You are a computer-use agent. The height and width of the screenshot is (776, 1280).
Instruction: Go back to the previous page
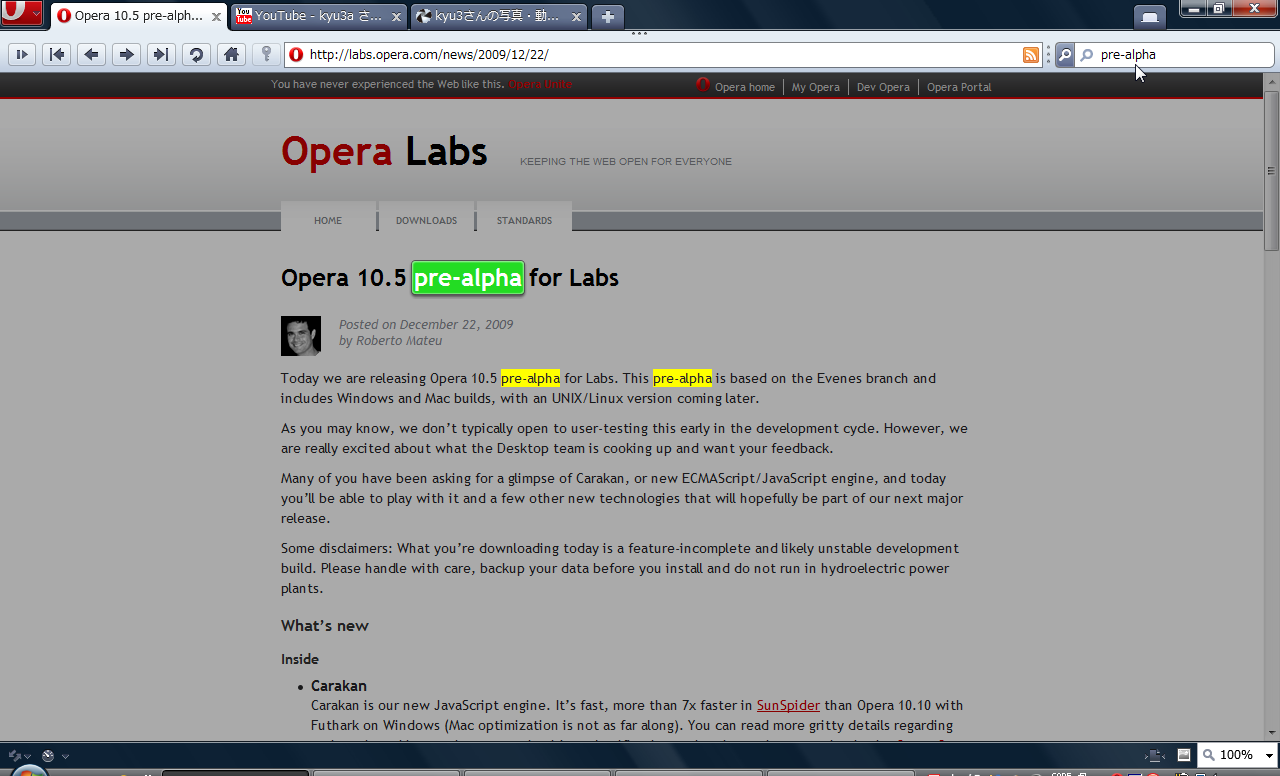pos(91,54)
